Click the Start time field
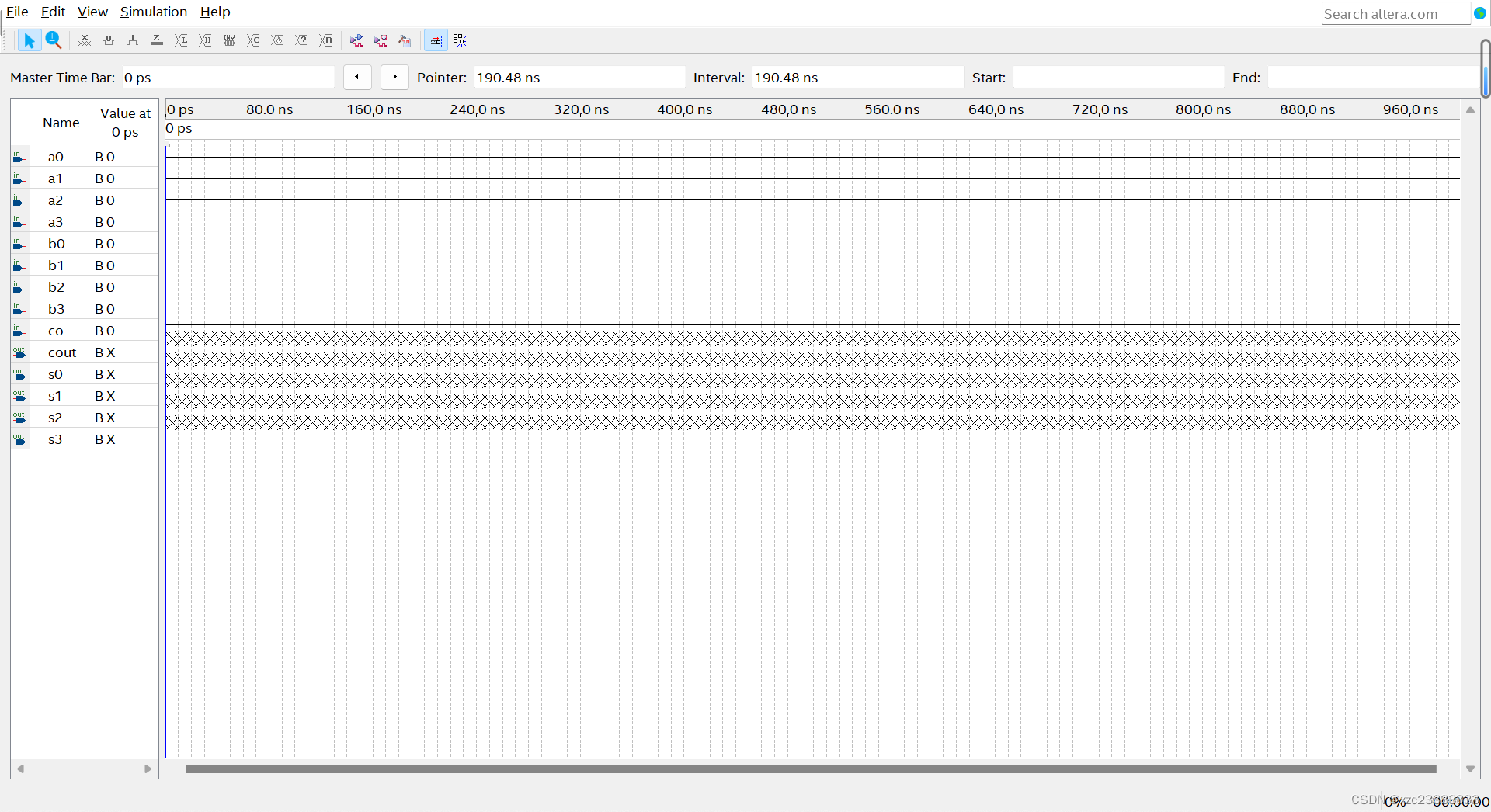Image resolution: width=1491 pixels, height=812 pixels. (1118, 78)
